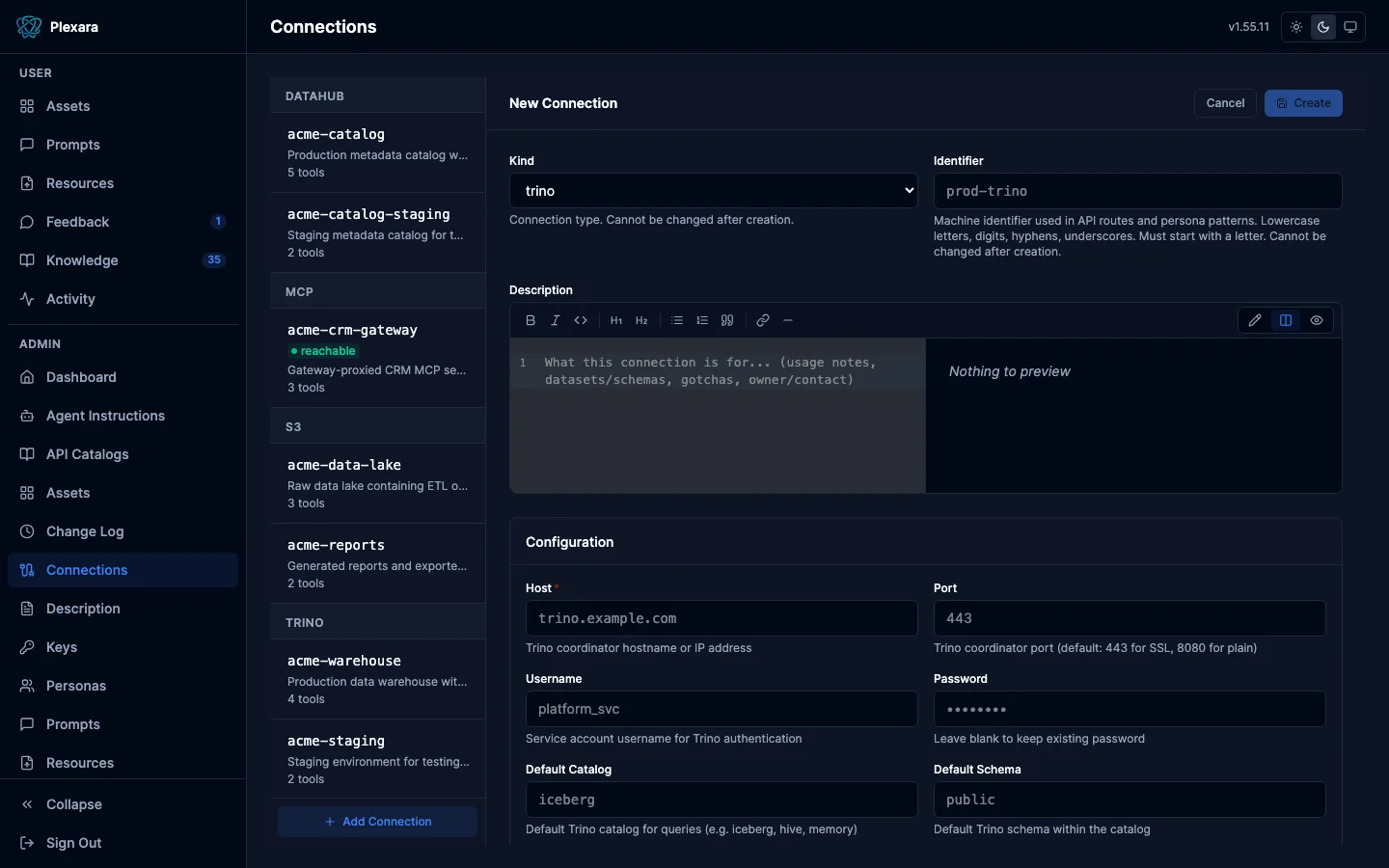The height and width of the screenshot is (868, 1389).
Task: Select the acme-catalog-staging connection
Action: pyautogui.click(x=377, y=232)
